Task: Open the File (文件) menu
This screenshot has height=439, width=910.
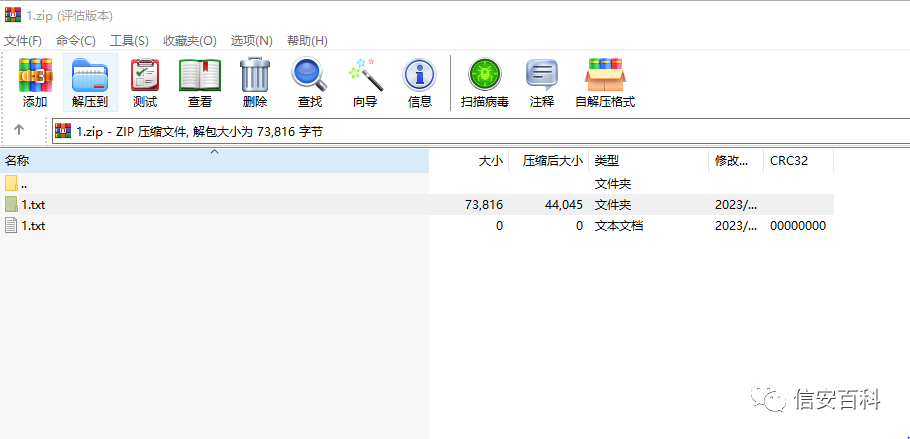Action: [x=23, y=41]
